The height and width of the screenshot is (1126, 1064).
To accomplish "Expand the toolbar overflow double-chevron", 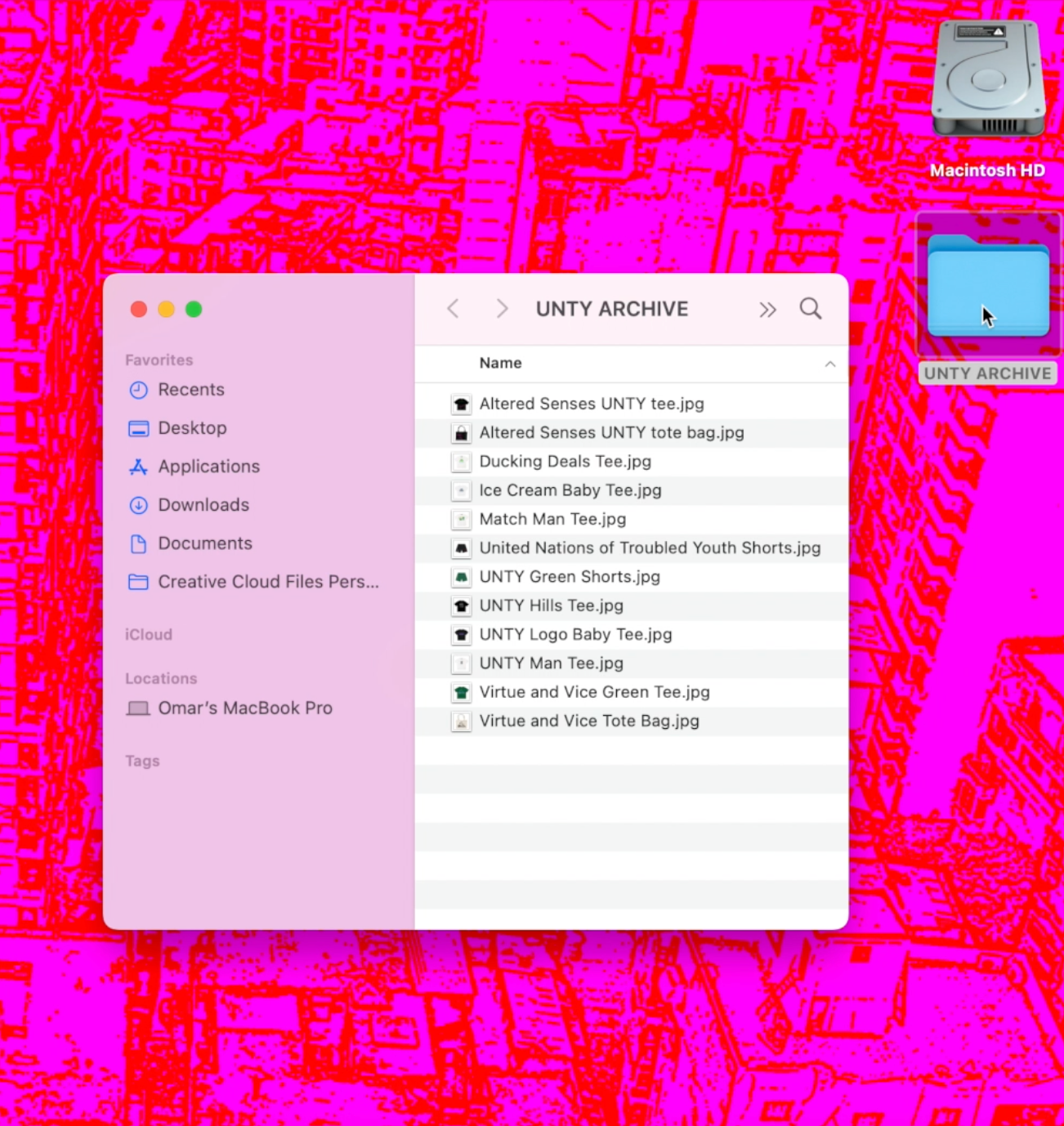I will (x=767, y=310).
